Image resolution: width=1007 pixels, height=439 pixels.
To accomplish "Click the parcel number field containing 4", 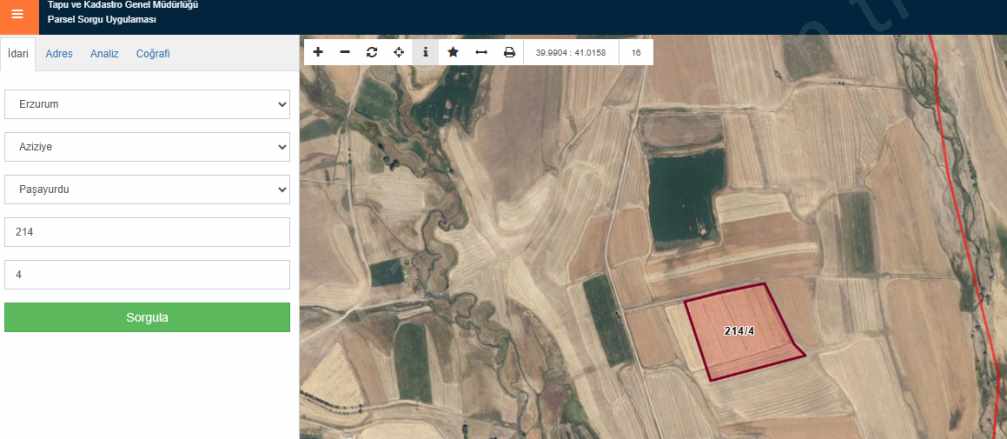I will coord(147,274).
